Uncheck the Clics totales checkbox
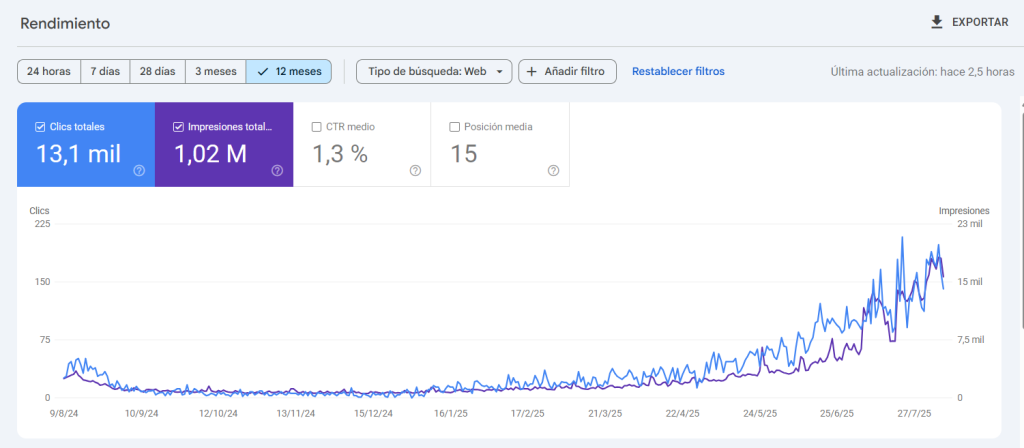 [x=40, y=127]
